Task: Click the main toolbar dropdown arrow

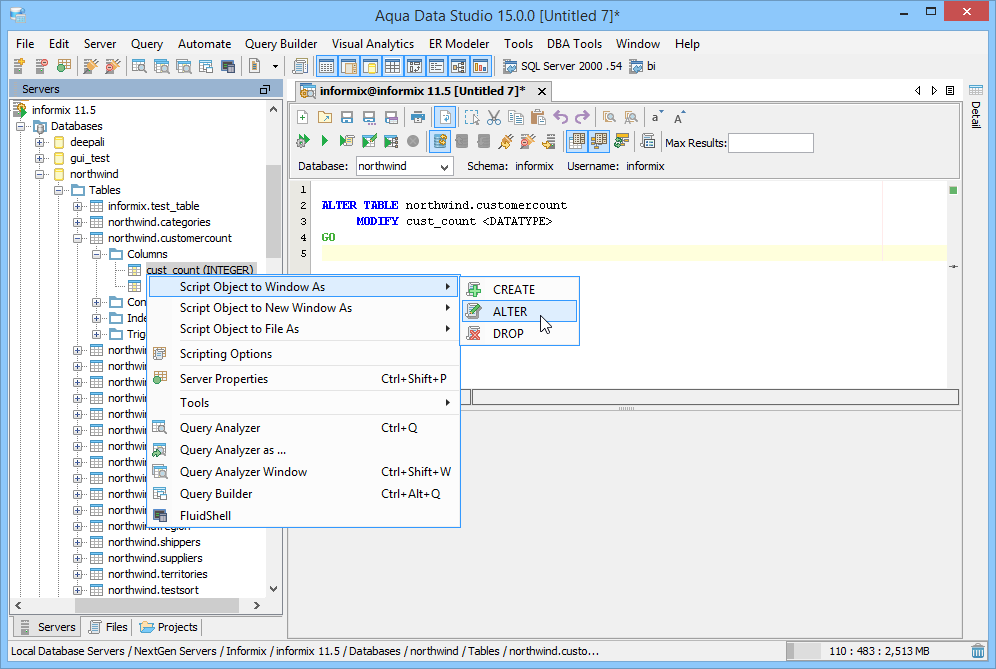Action: [x=275, y=66]
